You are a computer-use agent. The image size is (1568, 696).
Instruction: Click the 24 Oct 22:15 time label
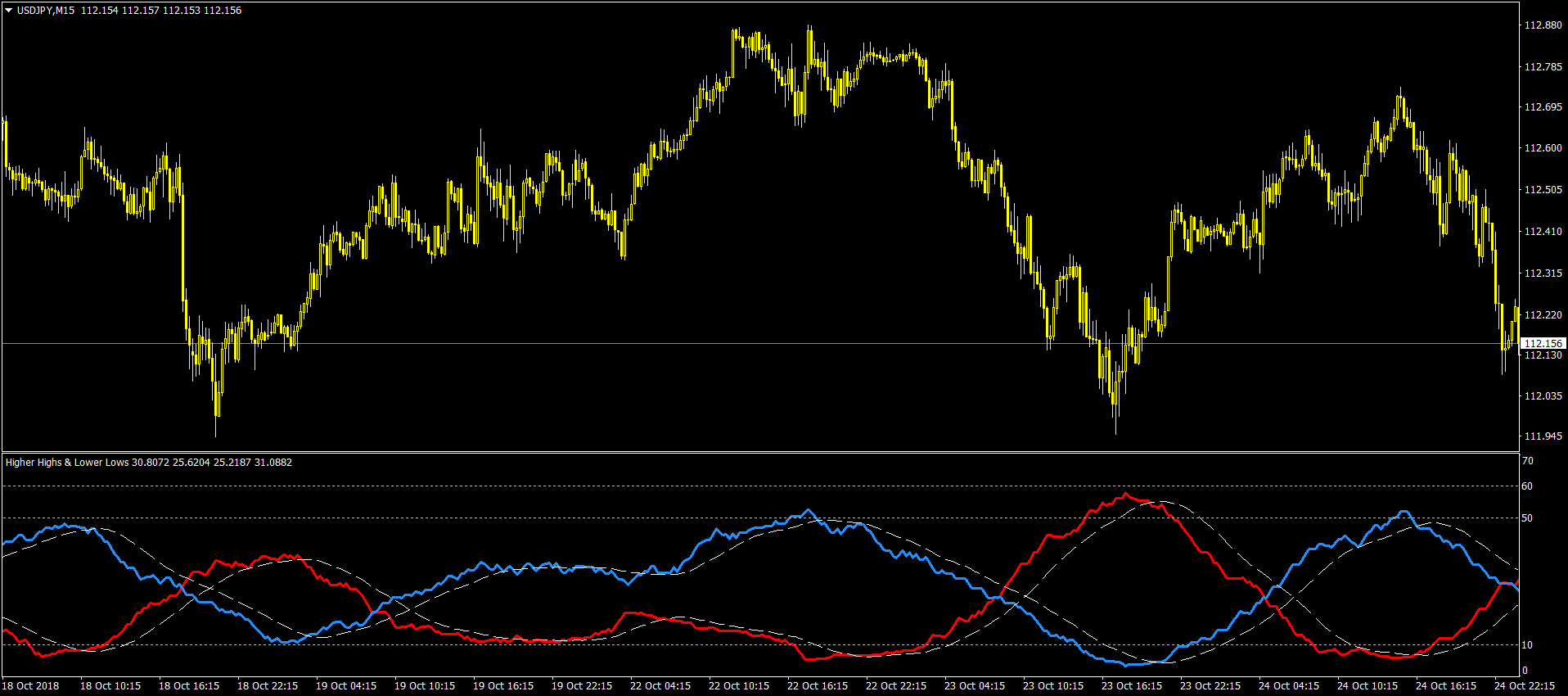point(1525,686)
